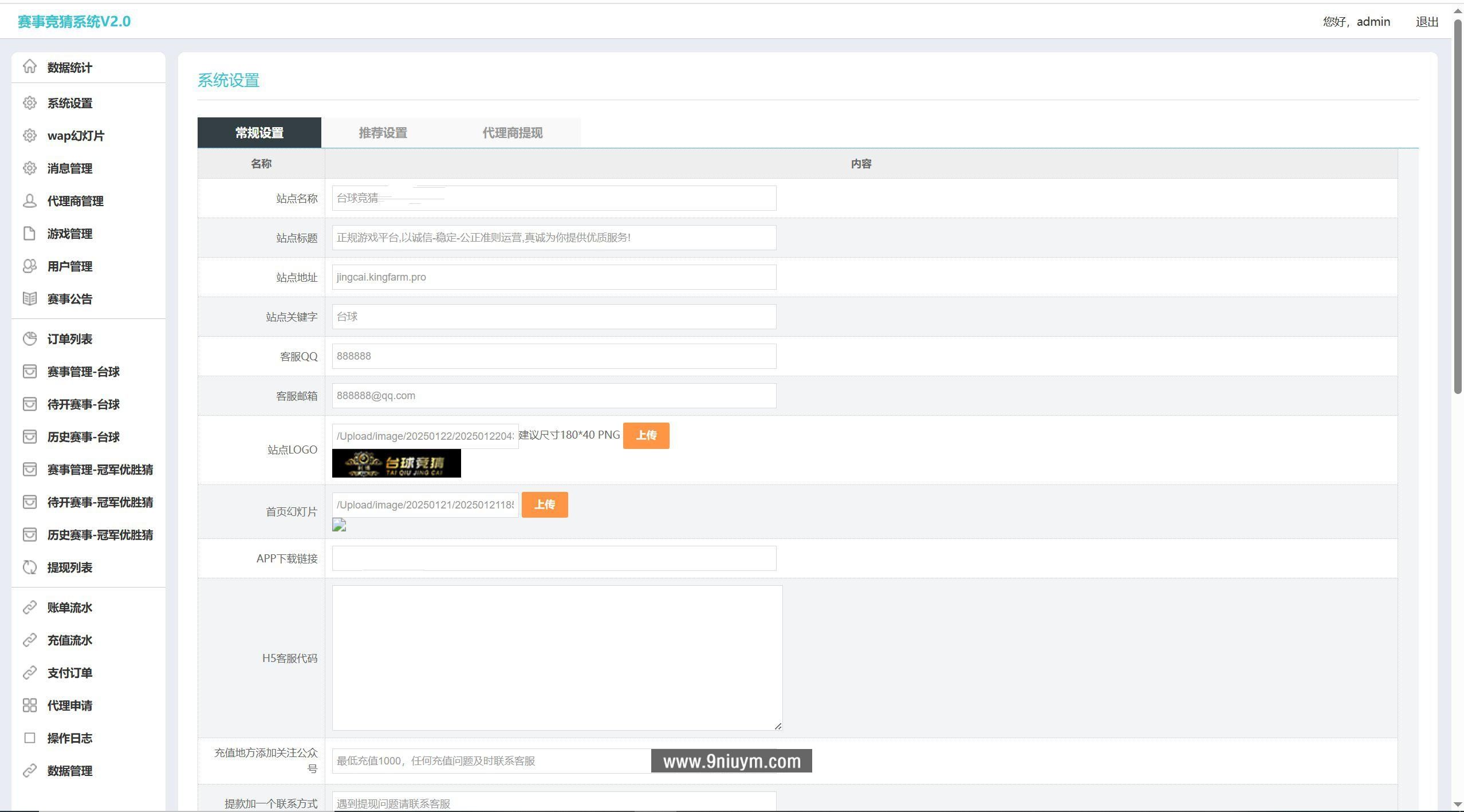Screen dimensions: 1464x812
Task: Click 上传 button for 首页幻灯片
Action: tap(545, 504)
